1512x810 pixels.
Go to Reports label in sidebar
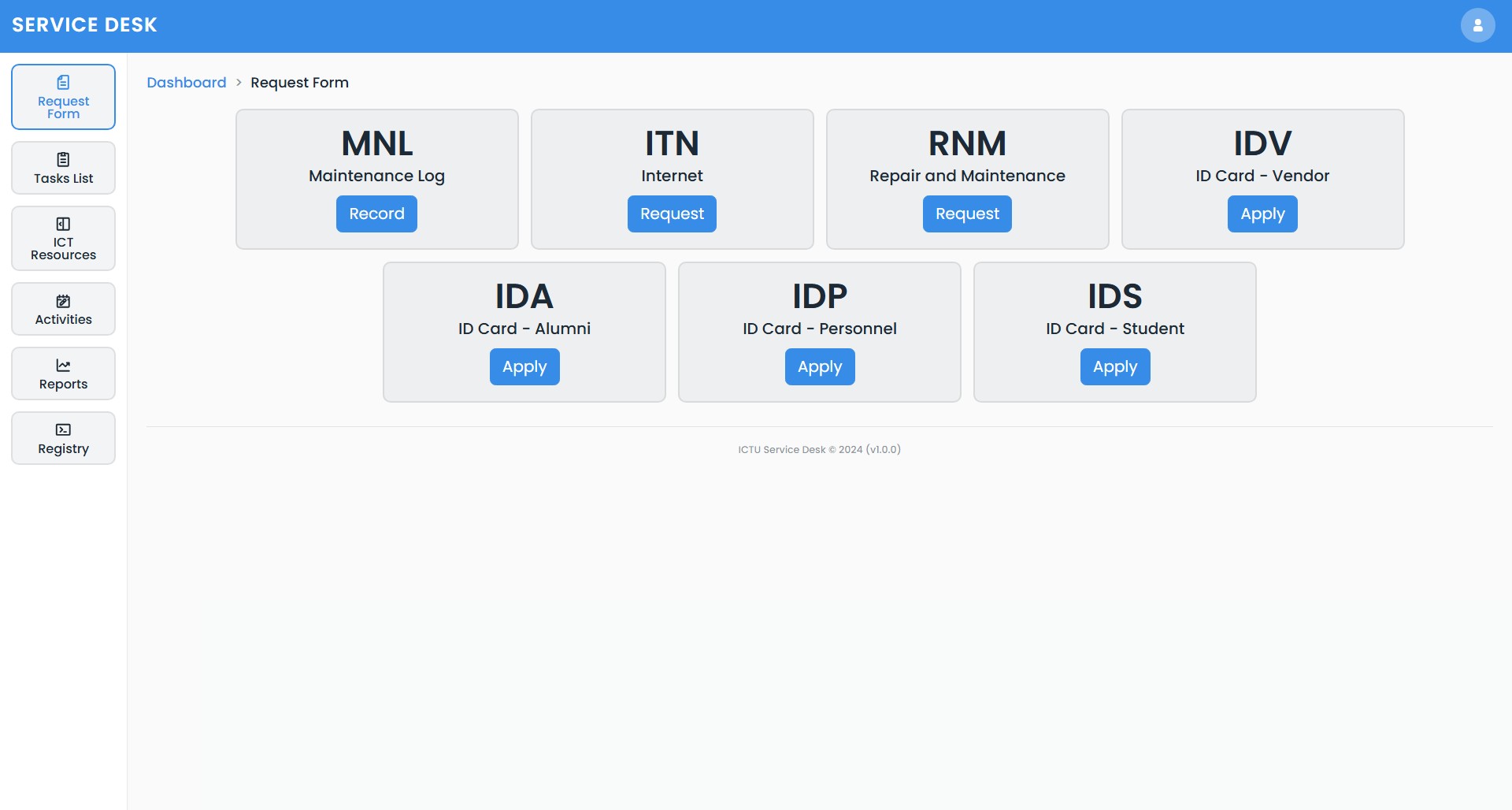point(63,385)
